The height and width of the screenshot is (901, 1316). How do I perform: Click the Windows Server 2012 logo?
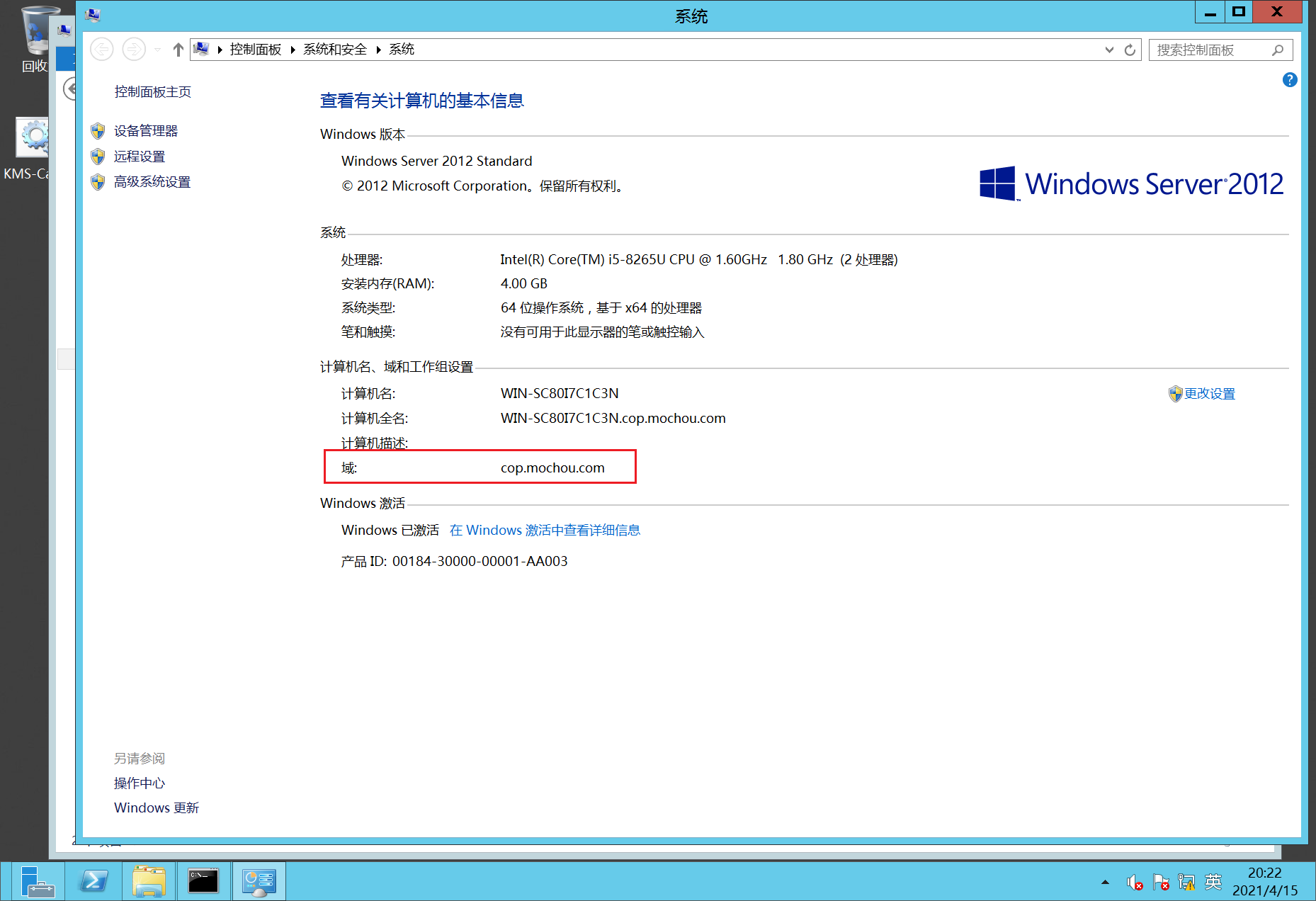pyautogui.click(x=1131, y=184)
